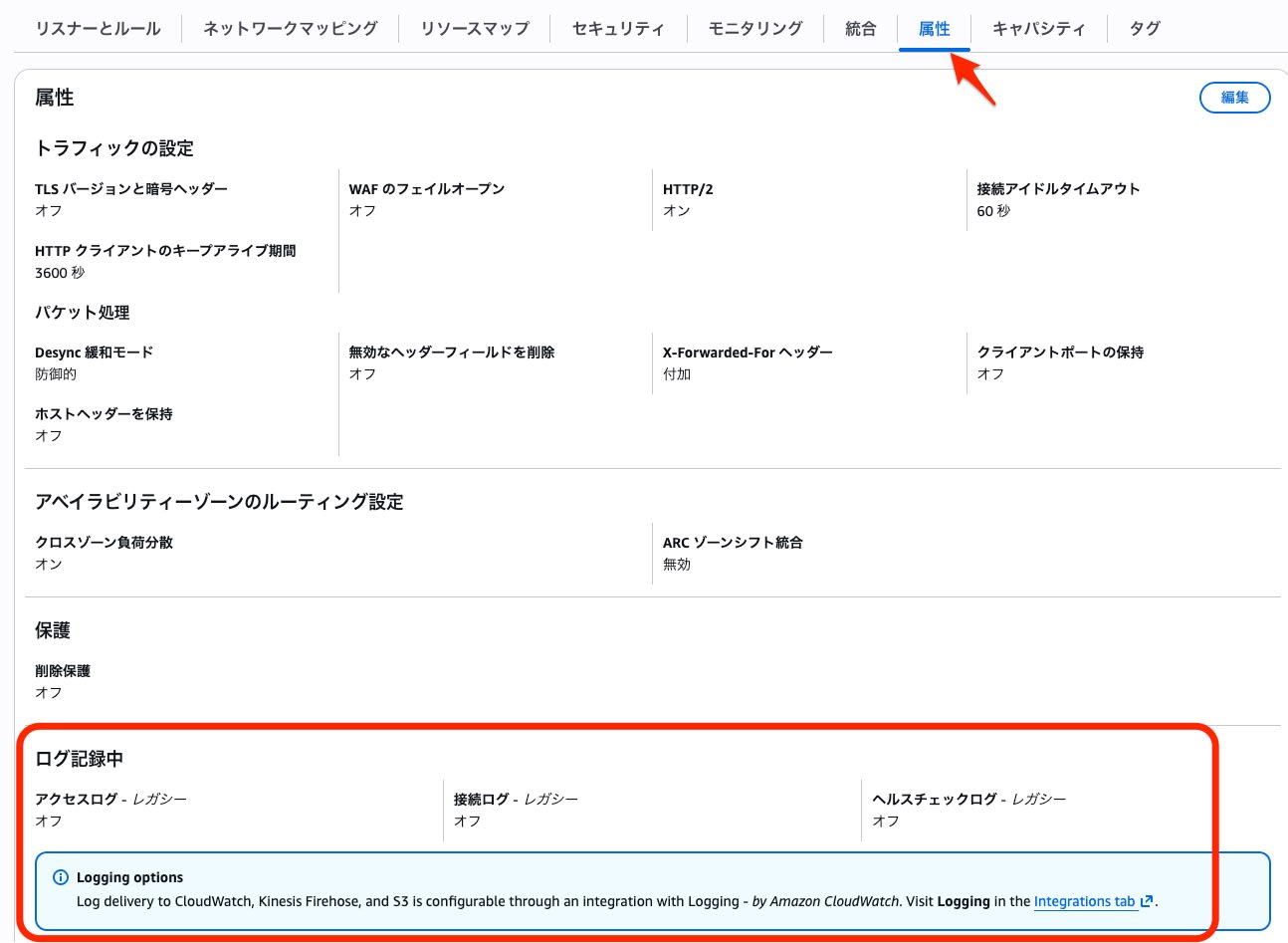
Task: Click 接続ログ - レガシー label
Action: (x=516, y=800)
